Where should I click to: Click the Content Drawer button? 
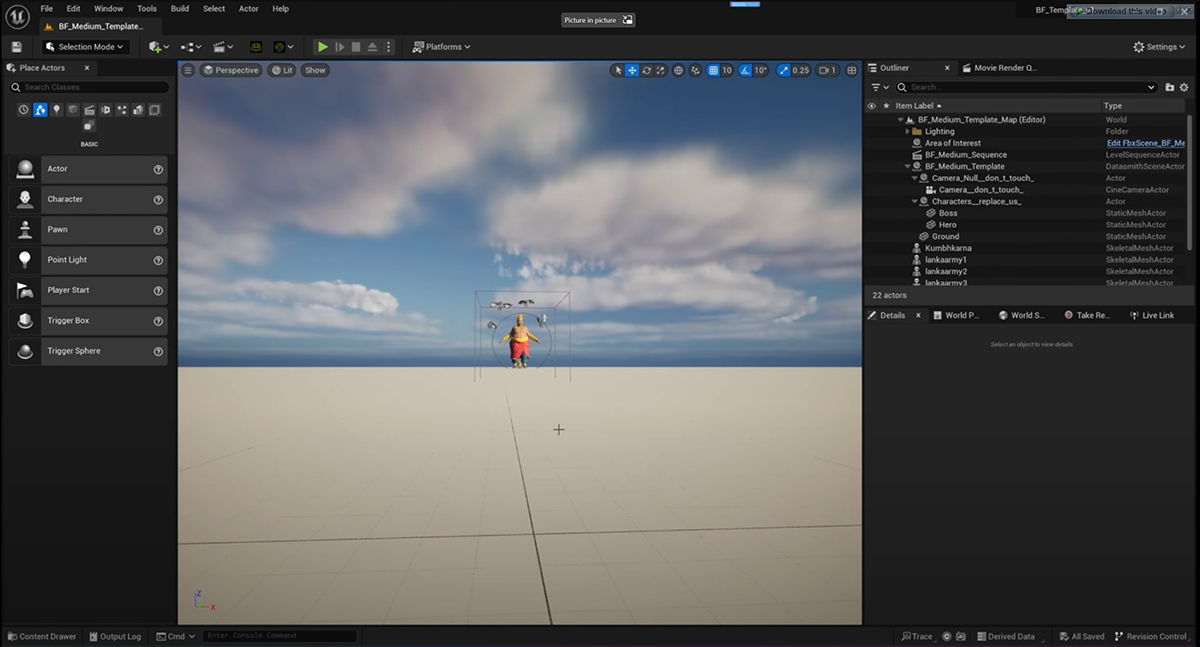tap(41, 636)
